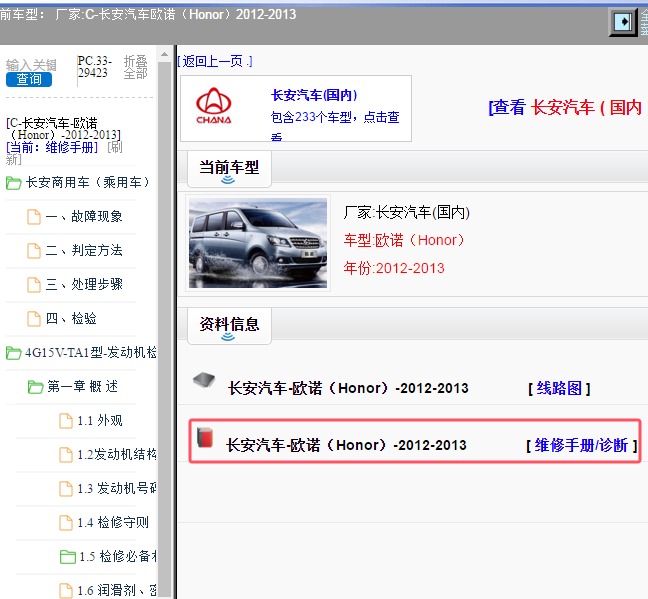Click the red repair manual book icon

click(x=205, y=437)
